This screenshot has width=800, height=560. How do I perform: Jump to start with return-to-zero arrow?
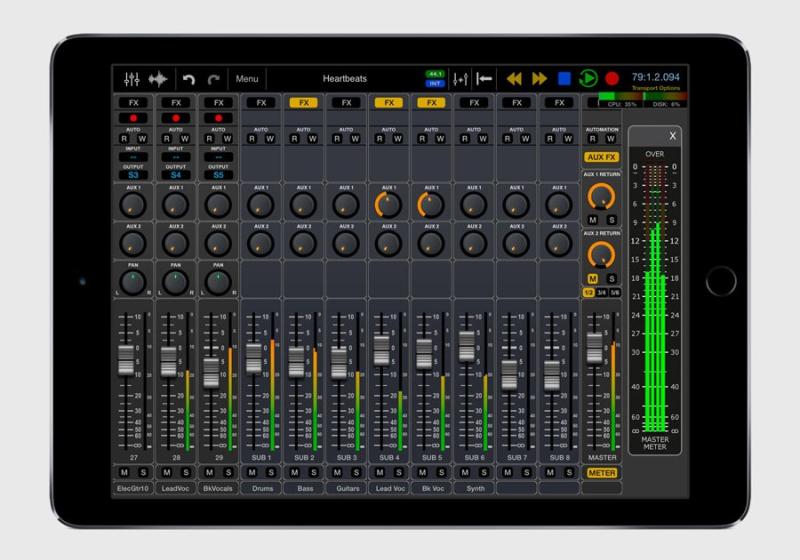point(485,78)
